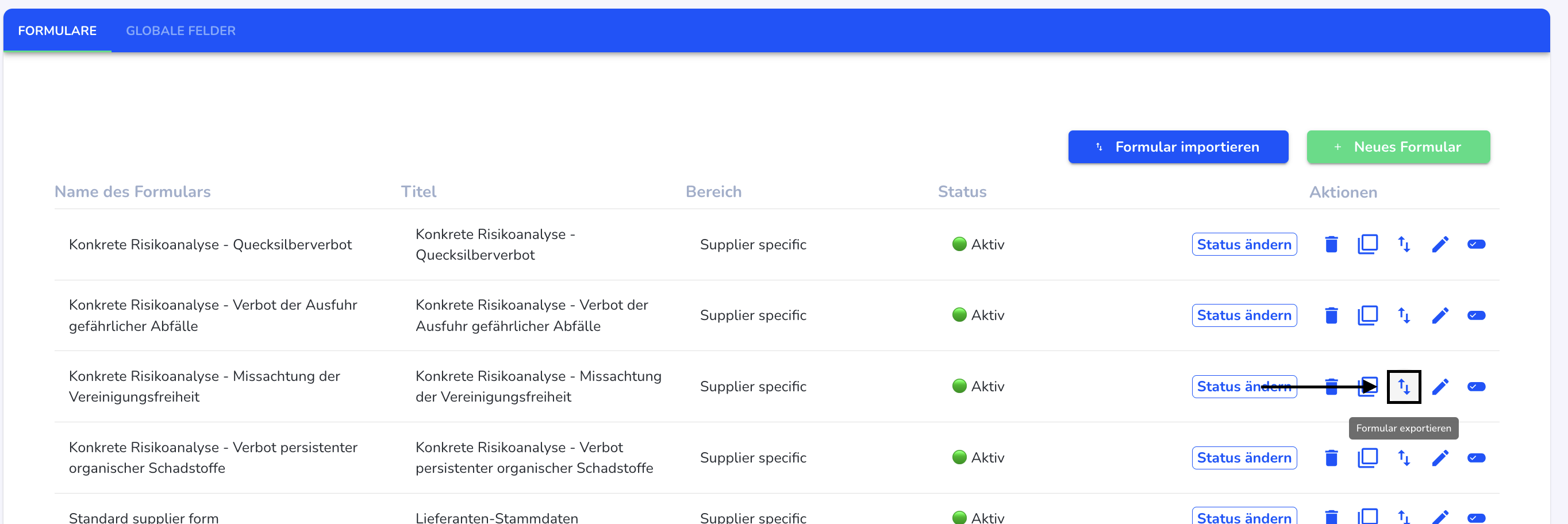The width and height of the screenshot is (1568, 524).
Task: Export the Ausfuhr gefährlicher Abfälle form
Action: pos(1404,316)
